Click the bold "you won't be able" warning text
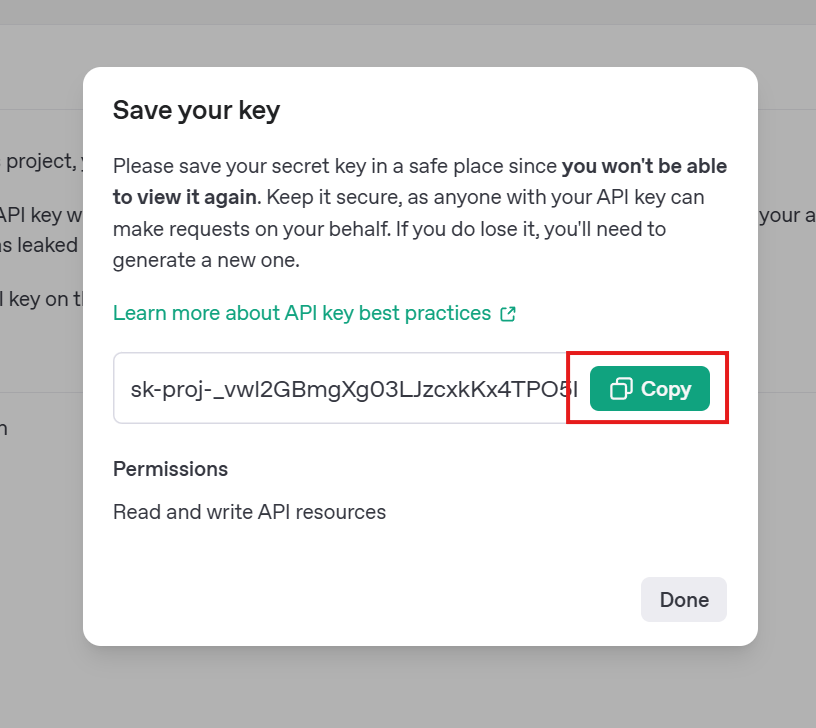 (x=644, y=166)
